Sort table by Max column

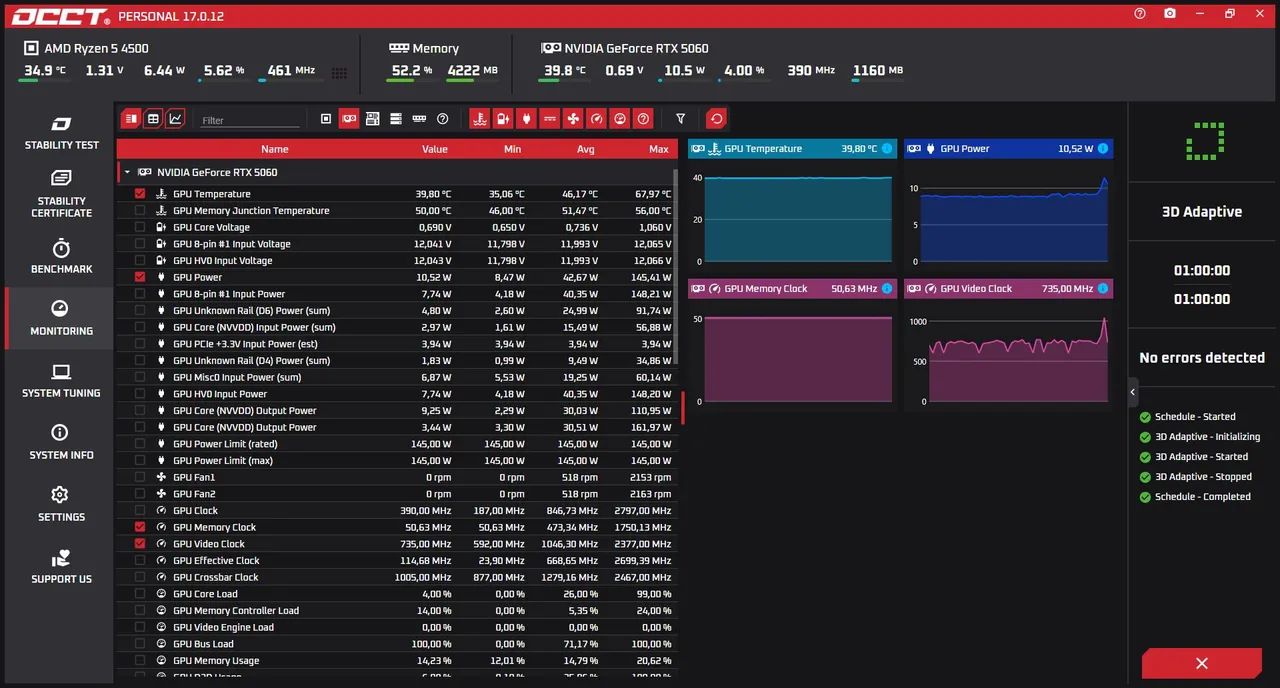(658, 149)
